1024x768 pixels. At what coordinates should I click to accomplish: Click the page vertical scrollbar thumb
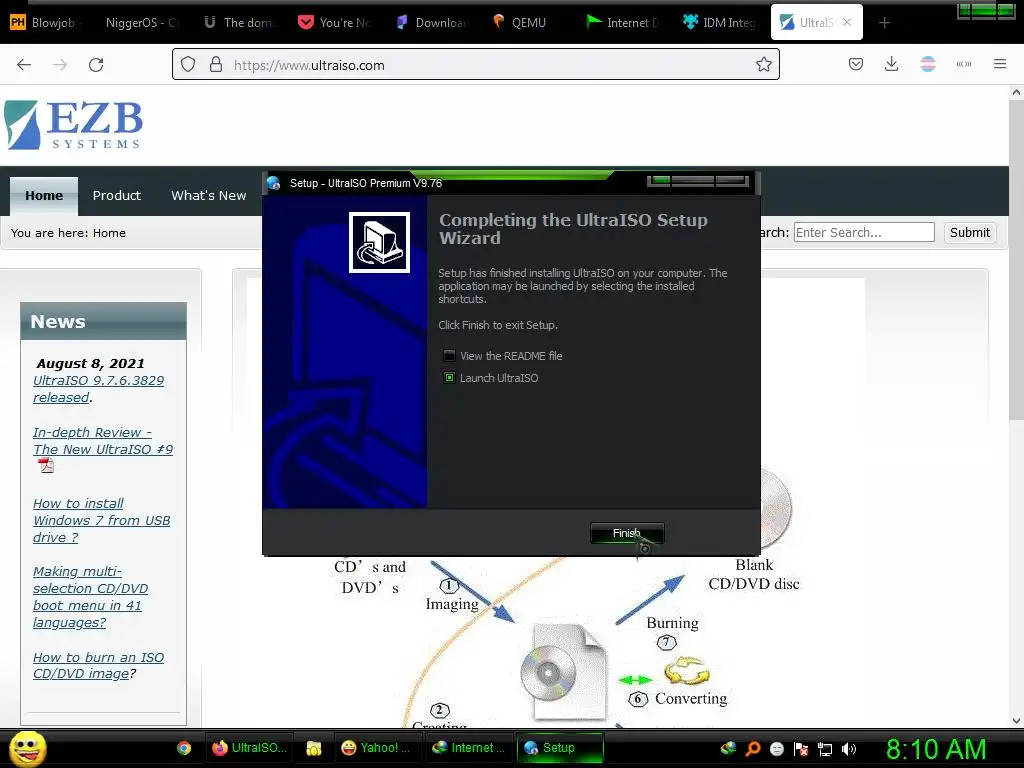click(1016, 261)
